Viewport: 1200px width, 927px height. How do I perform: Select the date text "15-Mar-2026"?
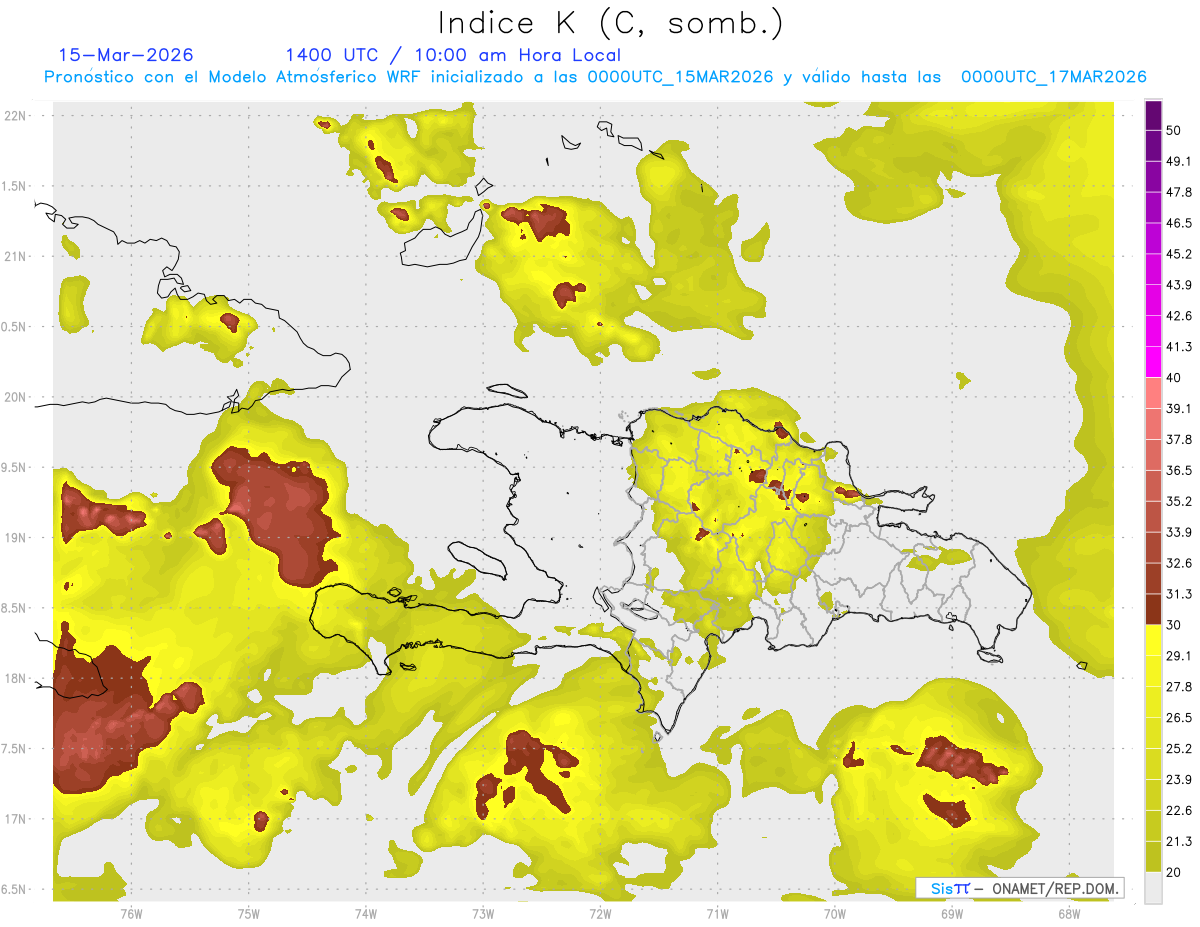126,55
